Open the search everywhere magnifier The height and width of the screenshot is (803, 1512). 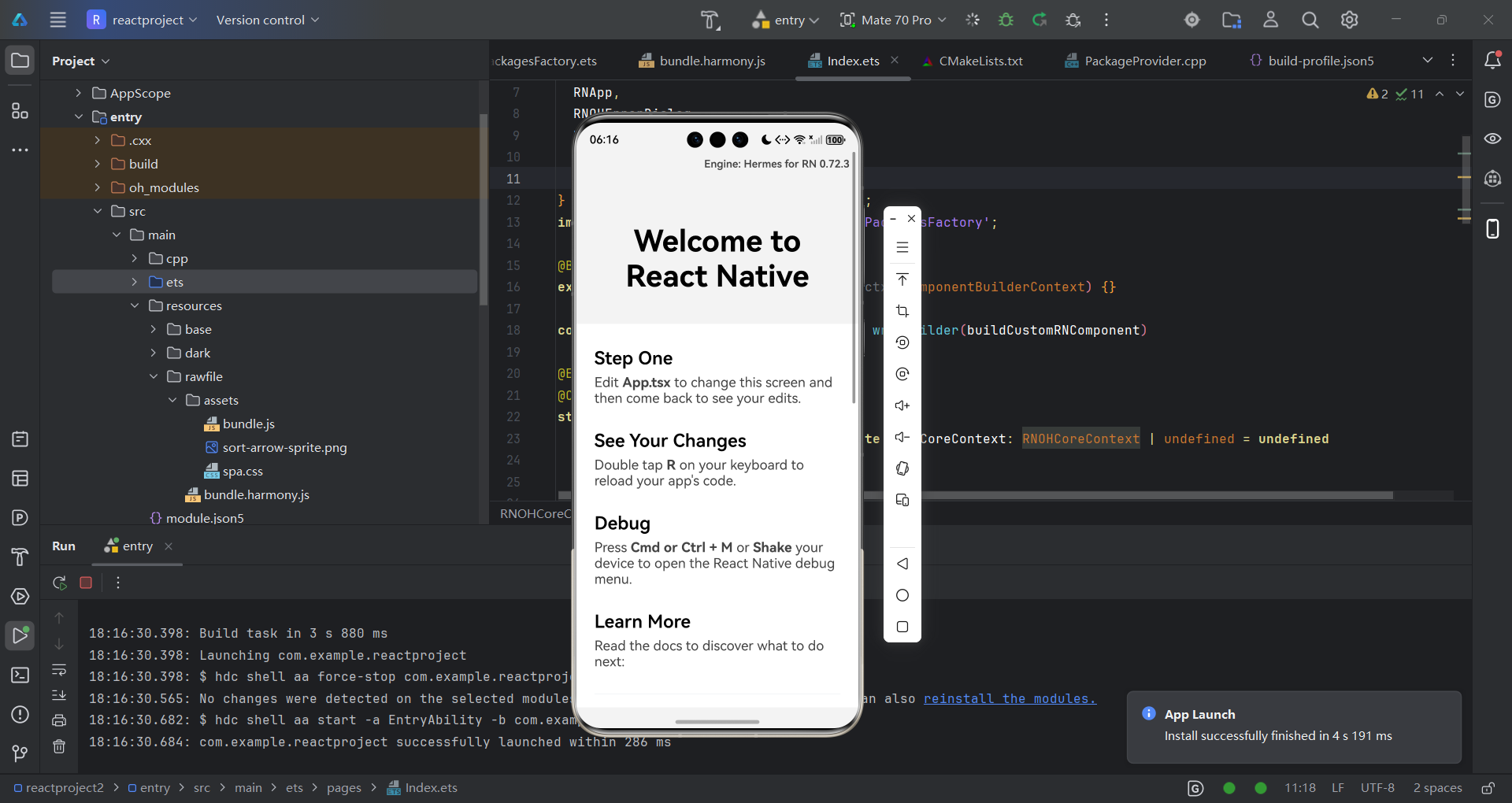(x=1310, y=20)
